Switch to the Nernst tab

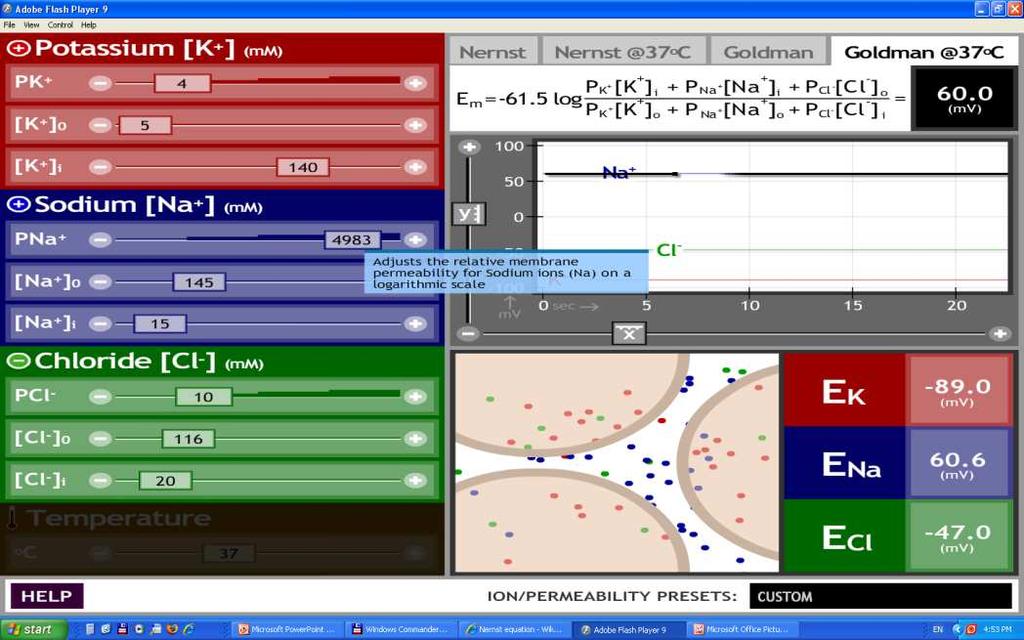click(492, 52)
